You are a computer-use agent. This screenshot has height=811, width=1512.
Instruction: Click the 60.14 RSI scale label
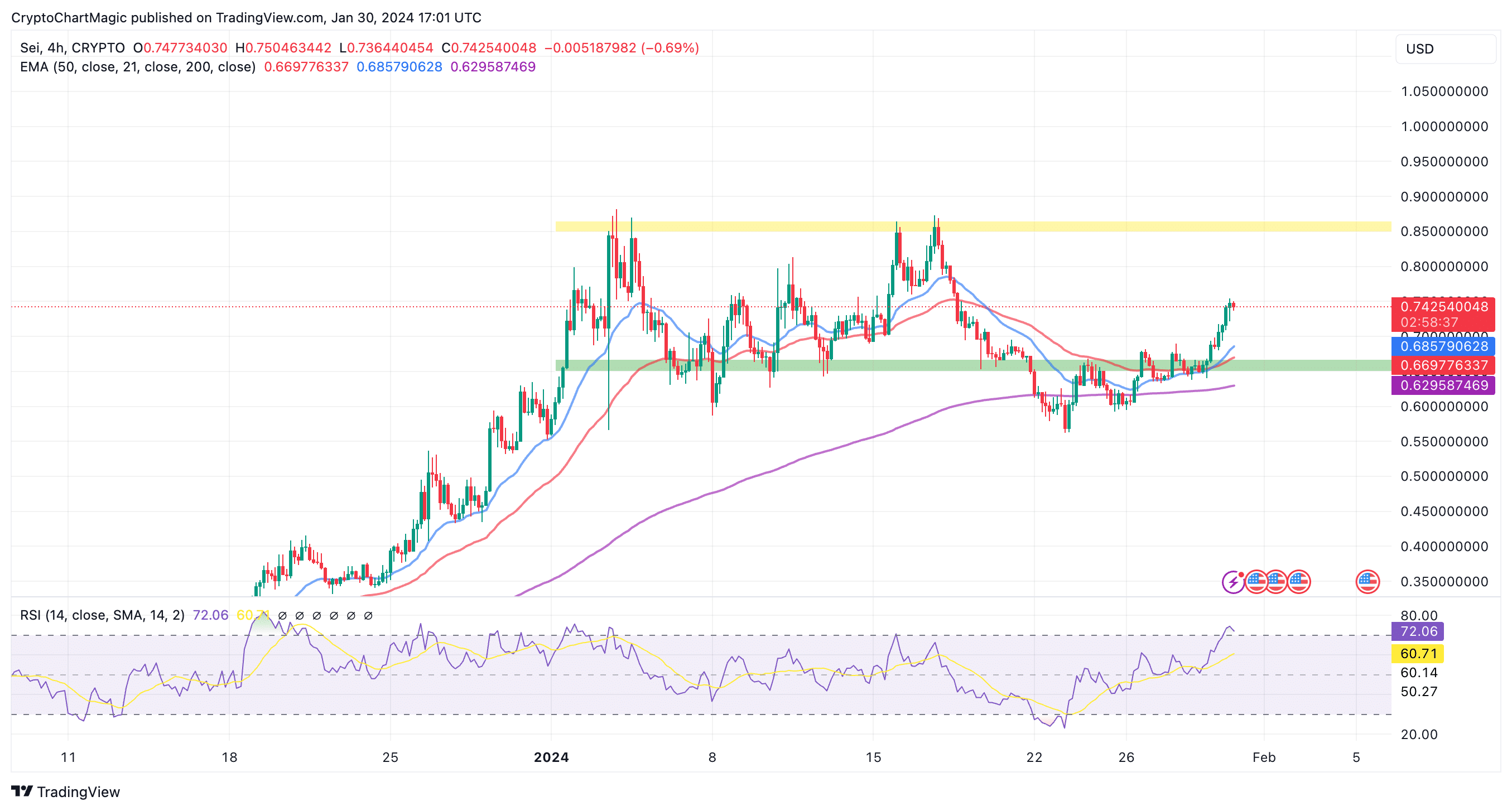[1419, 673]
